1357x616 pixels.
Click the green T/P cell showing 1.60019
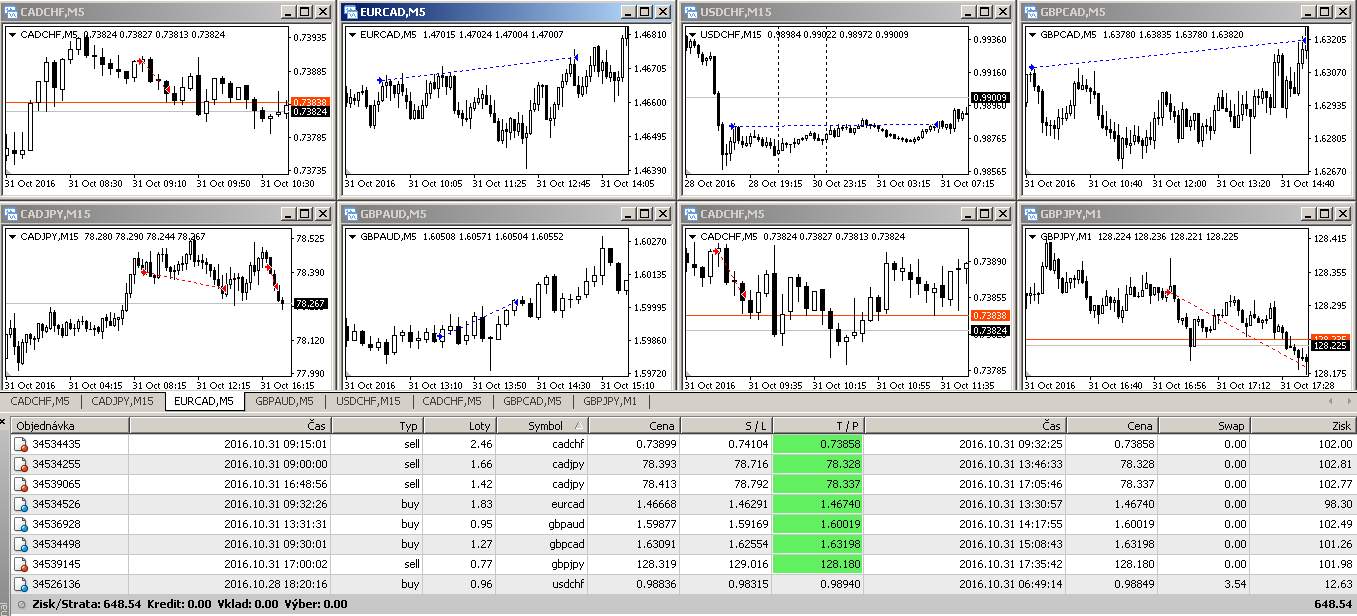(x=818, y=524)
